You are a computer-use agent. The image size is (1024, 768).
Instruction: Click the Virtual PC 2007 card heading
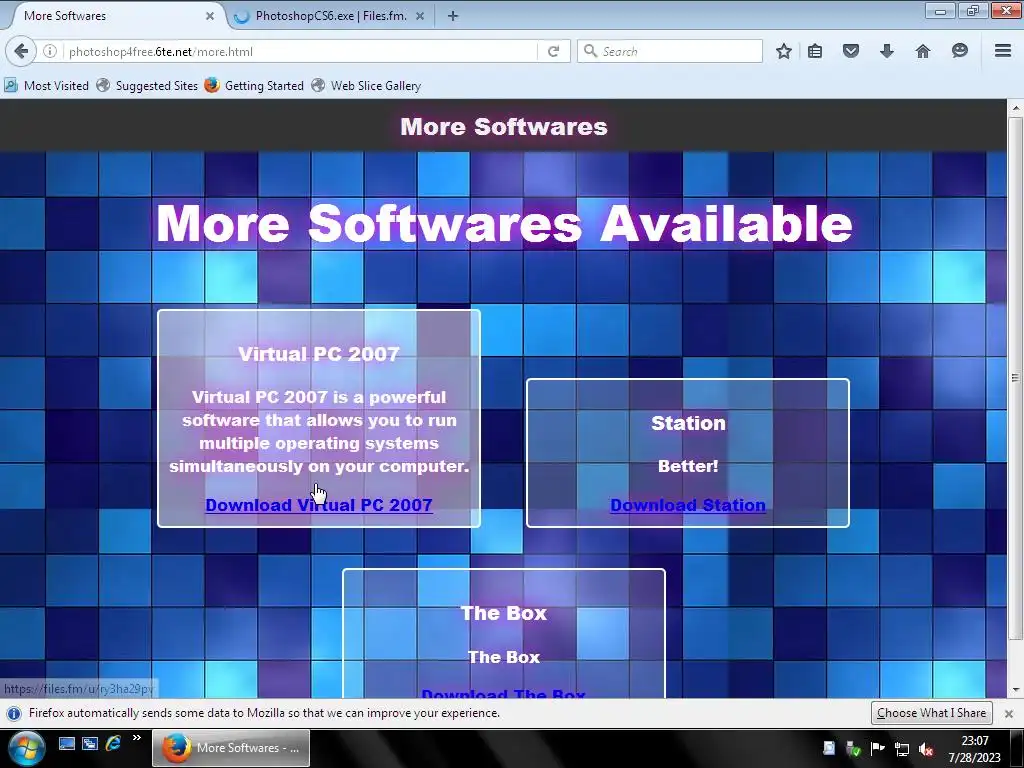319,354
